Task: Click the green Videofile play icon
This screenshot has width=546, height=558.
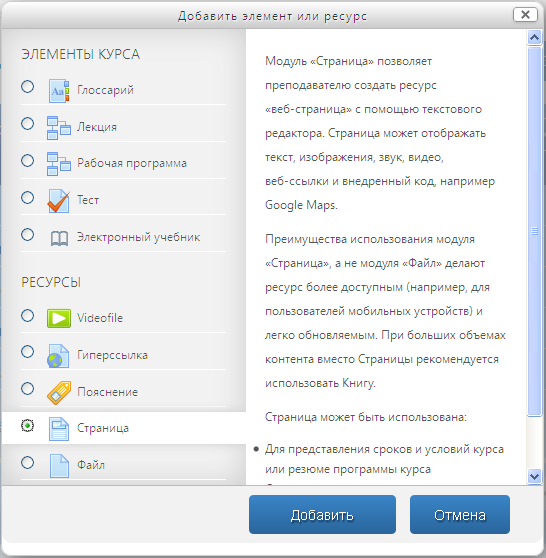Action: tap(59, 318)
